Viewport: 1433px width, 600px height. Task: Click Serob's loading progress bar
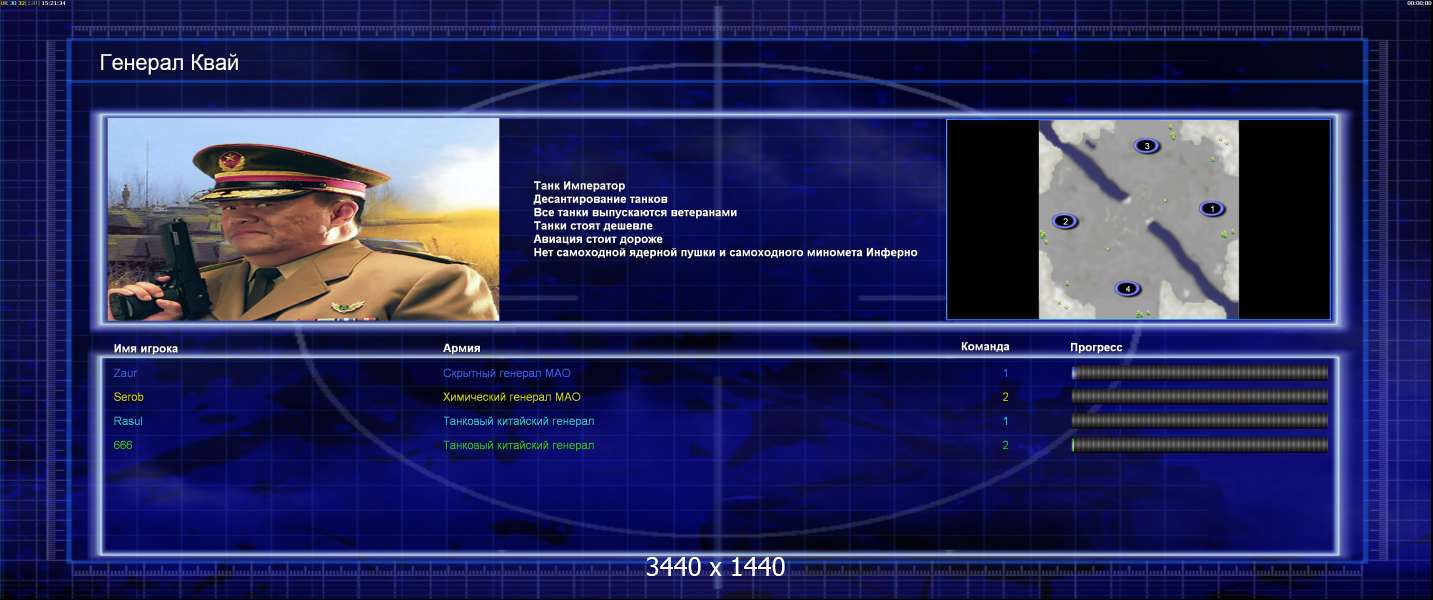[1199, 396]
